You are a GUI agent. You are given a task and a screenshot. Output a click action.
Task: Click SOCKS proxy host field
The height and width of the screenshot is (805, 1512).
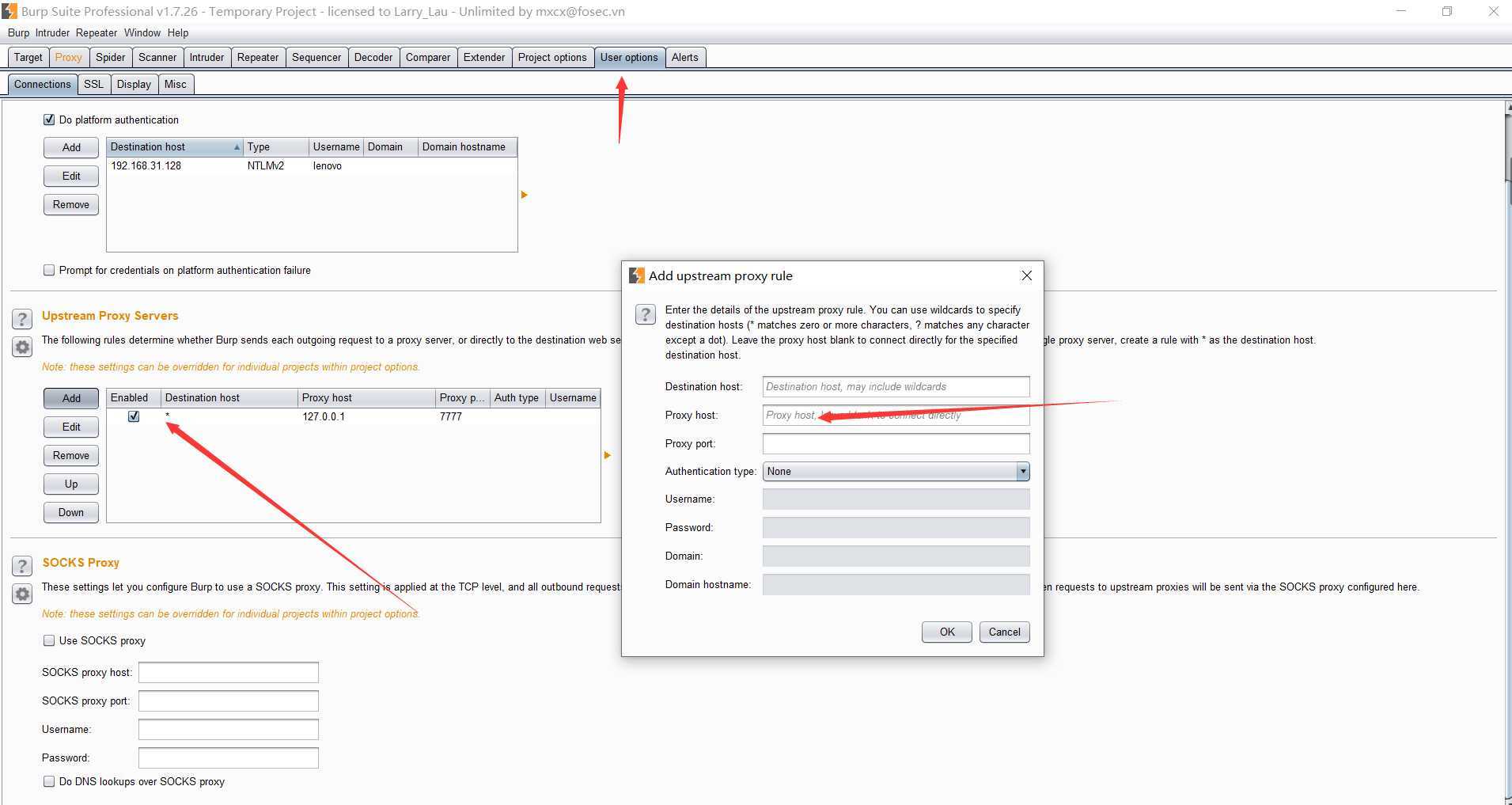pos(228,672)
